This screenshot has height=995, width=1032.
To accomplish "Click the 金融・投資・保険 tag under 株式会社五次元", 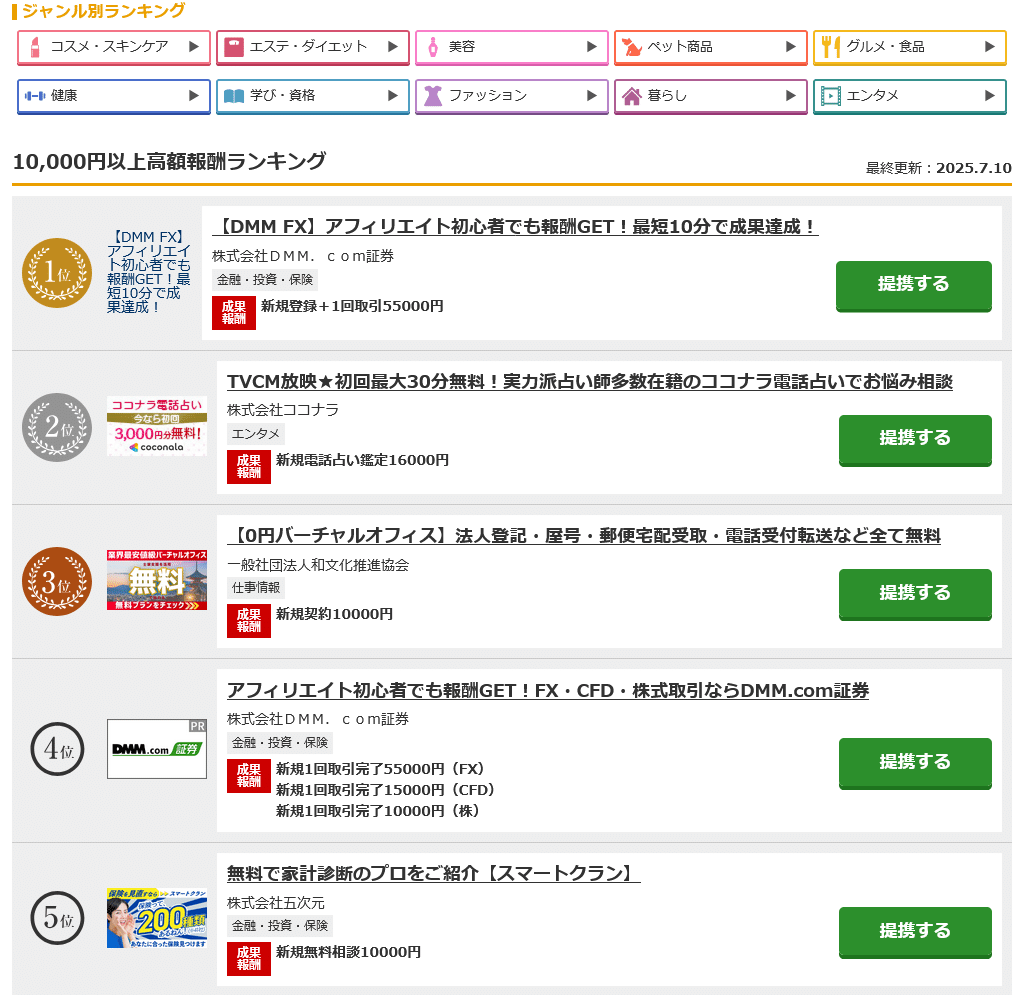I will coord(280,926).
